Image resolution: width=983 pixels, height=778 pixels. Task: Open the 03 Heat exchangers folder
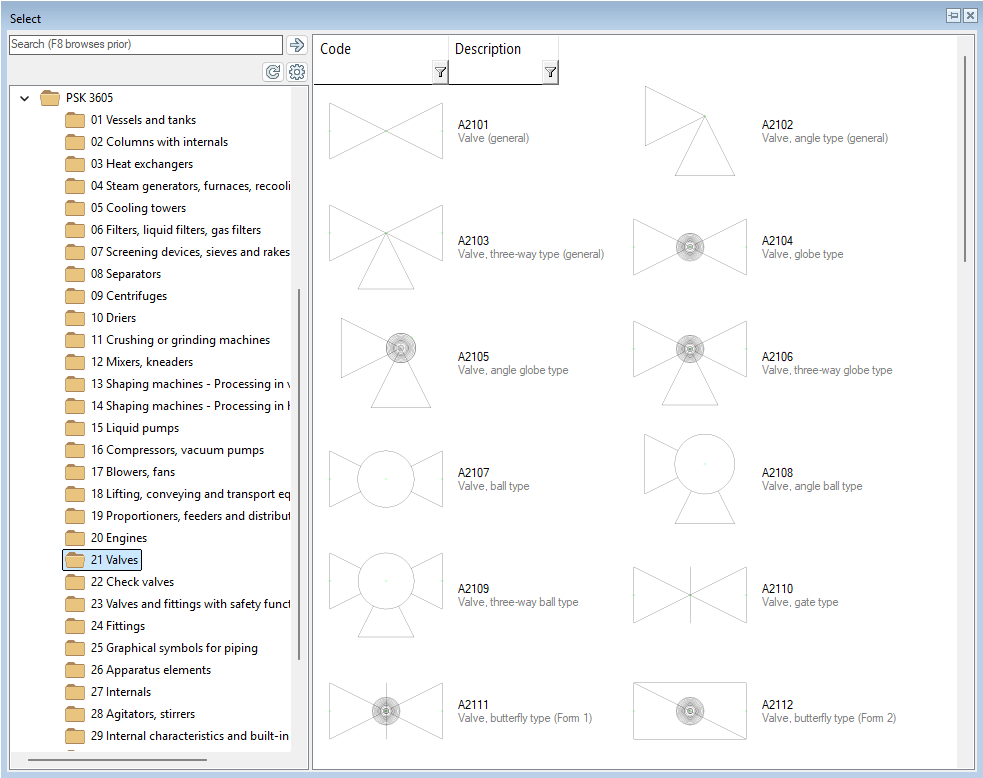[x=141, y=164]
